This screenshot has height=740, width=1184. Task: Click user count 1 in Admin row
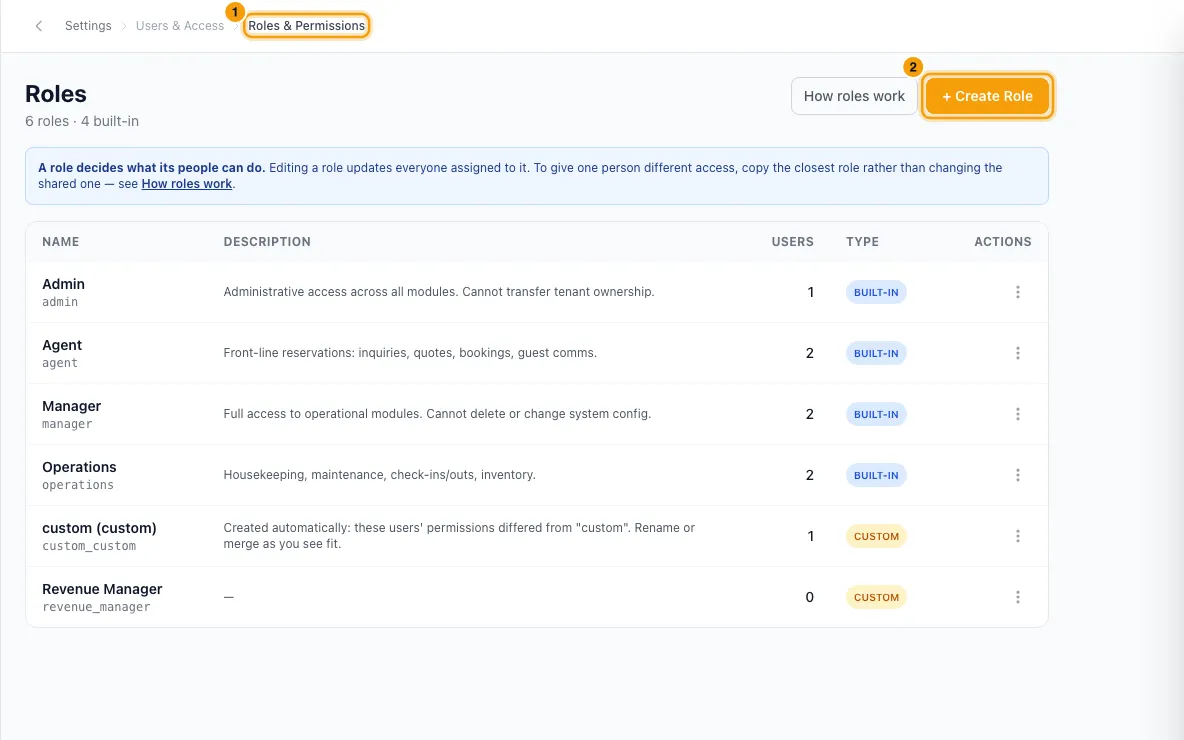pos(811,292)
